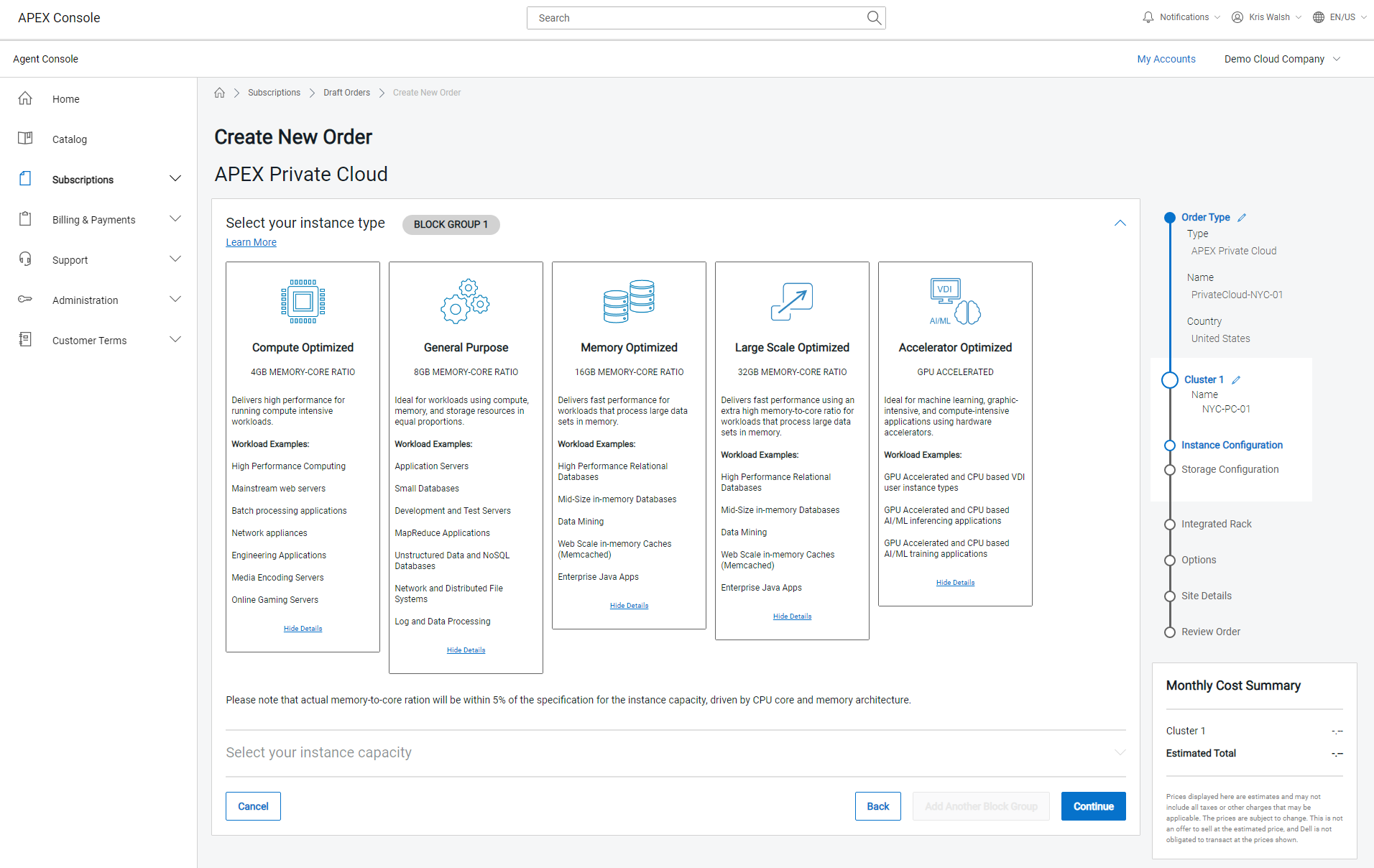Click the home breadcrumb icon
Image resolution: width=1374 pixels, height=868 pixels.
click(x=220, y=93)
